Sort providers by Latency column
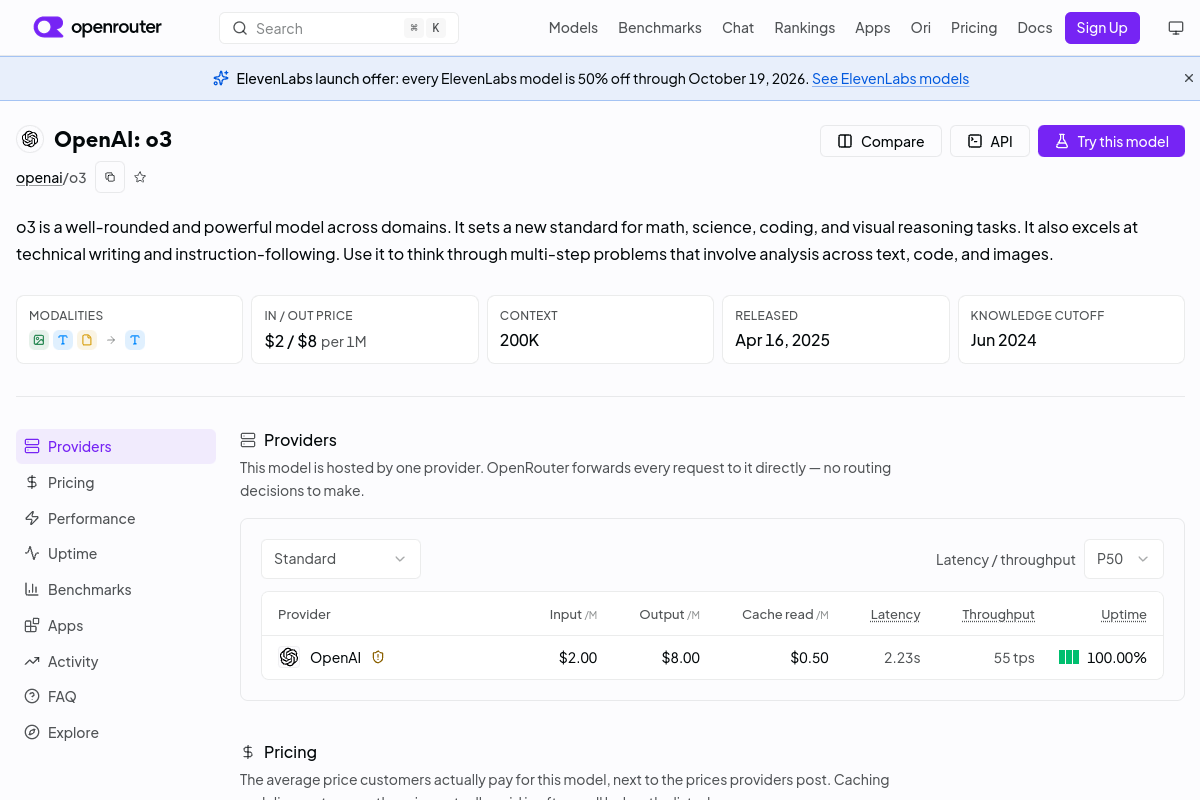The height and width of the screenshot is (800, 1200). [x=895, y=614]
